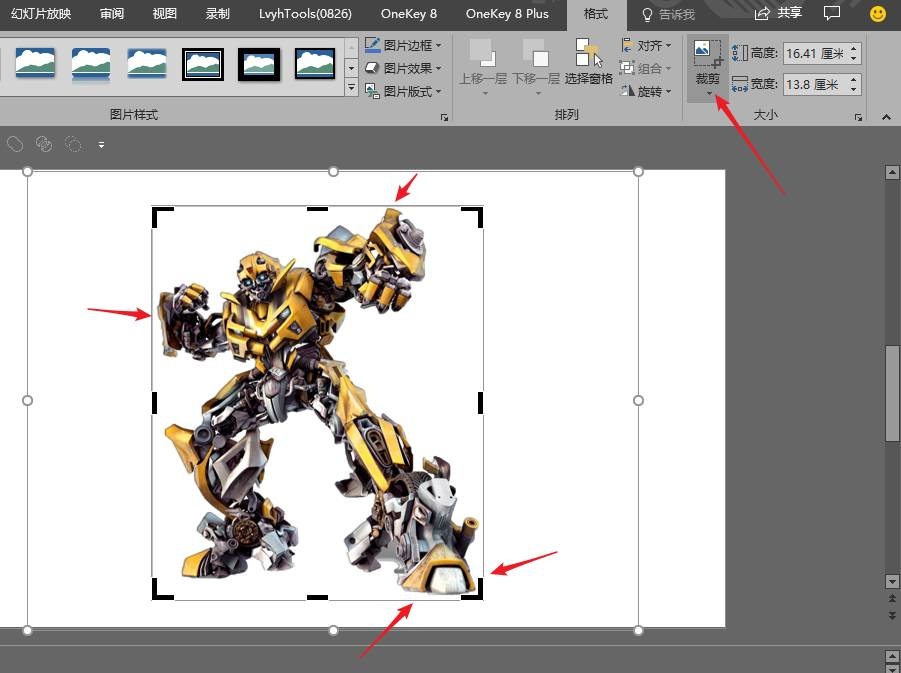Open the 大小 dialog launcher
901x673 pixels.
[858, 117]
